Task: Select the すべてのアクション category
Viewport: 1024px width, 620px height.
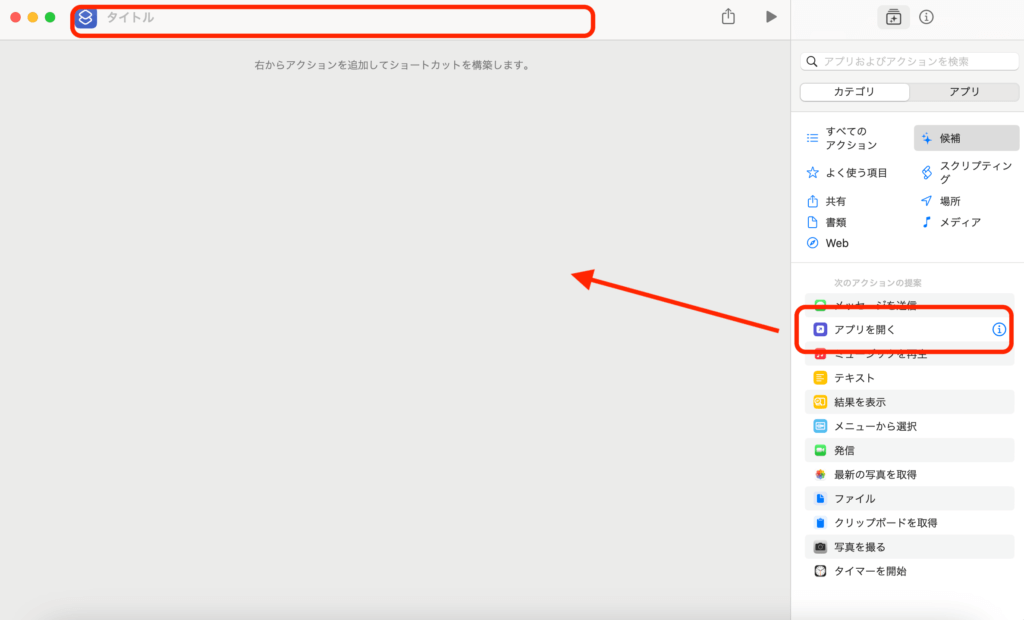Action: pyautogui.click(x=845, y=138)
